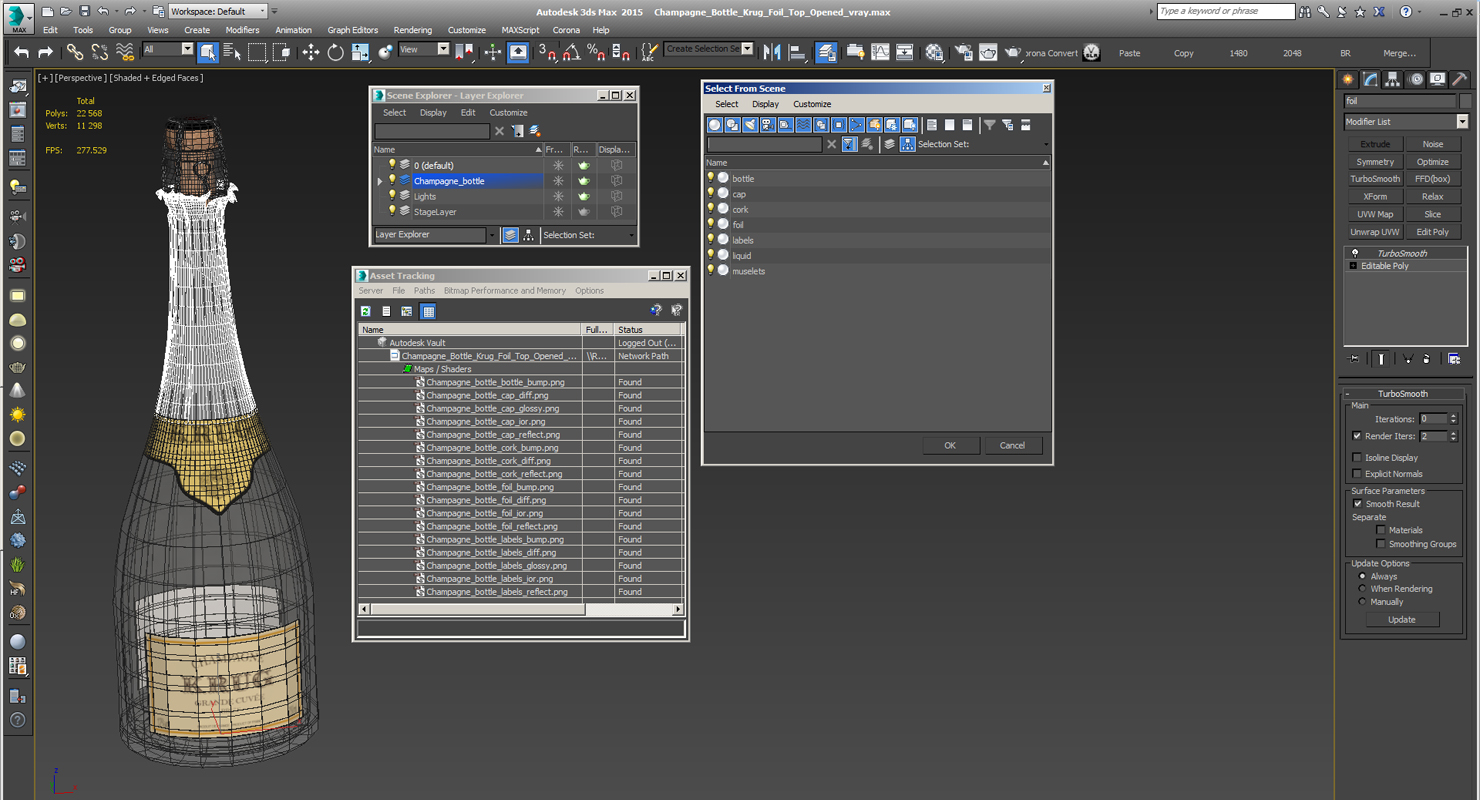
Task: Collapse the TurboSmooth rollout header
Action: click(1403, 394)
